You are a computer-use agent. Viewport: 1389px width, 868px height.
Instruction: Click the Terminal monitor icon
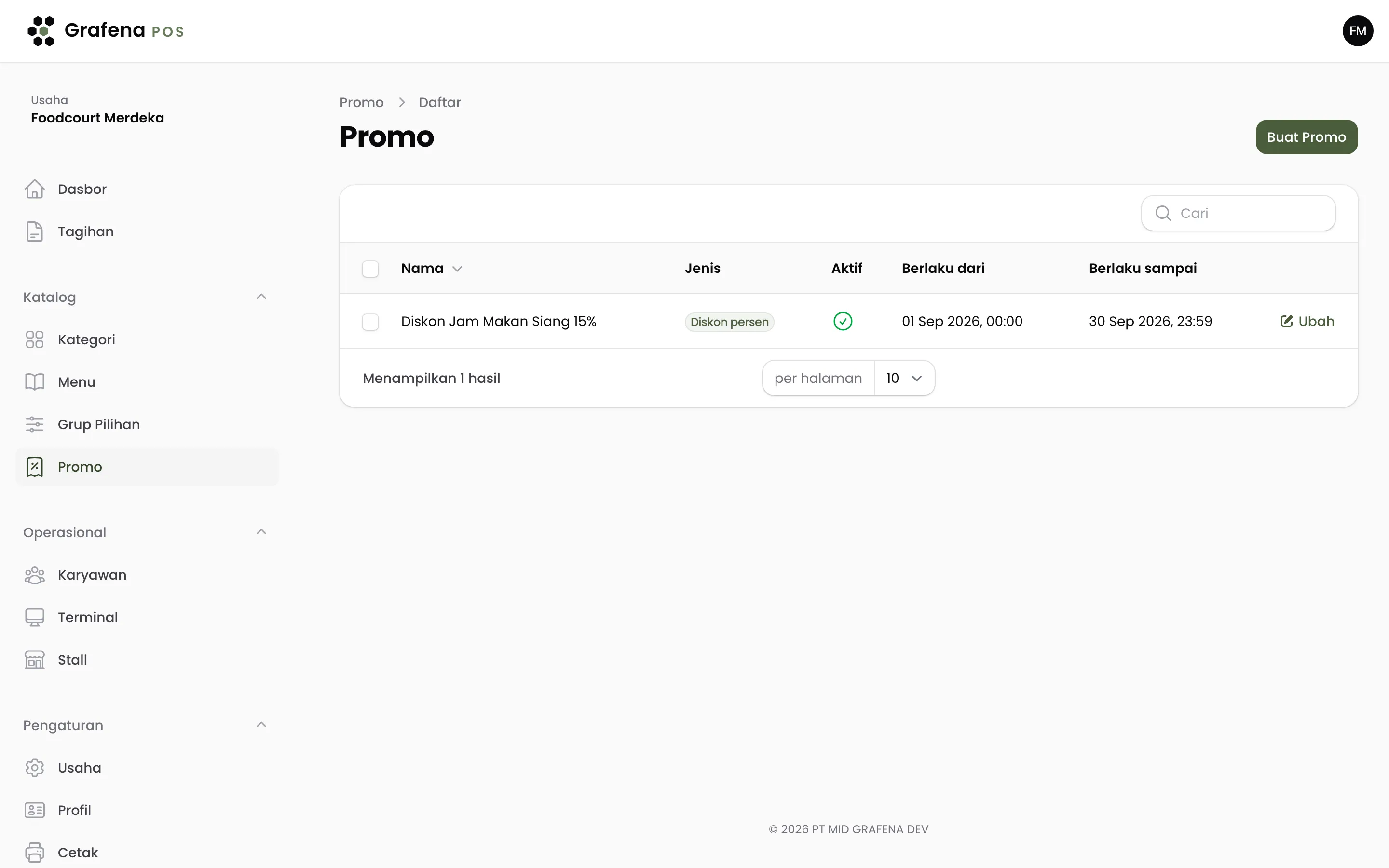click(34, 617)
